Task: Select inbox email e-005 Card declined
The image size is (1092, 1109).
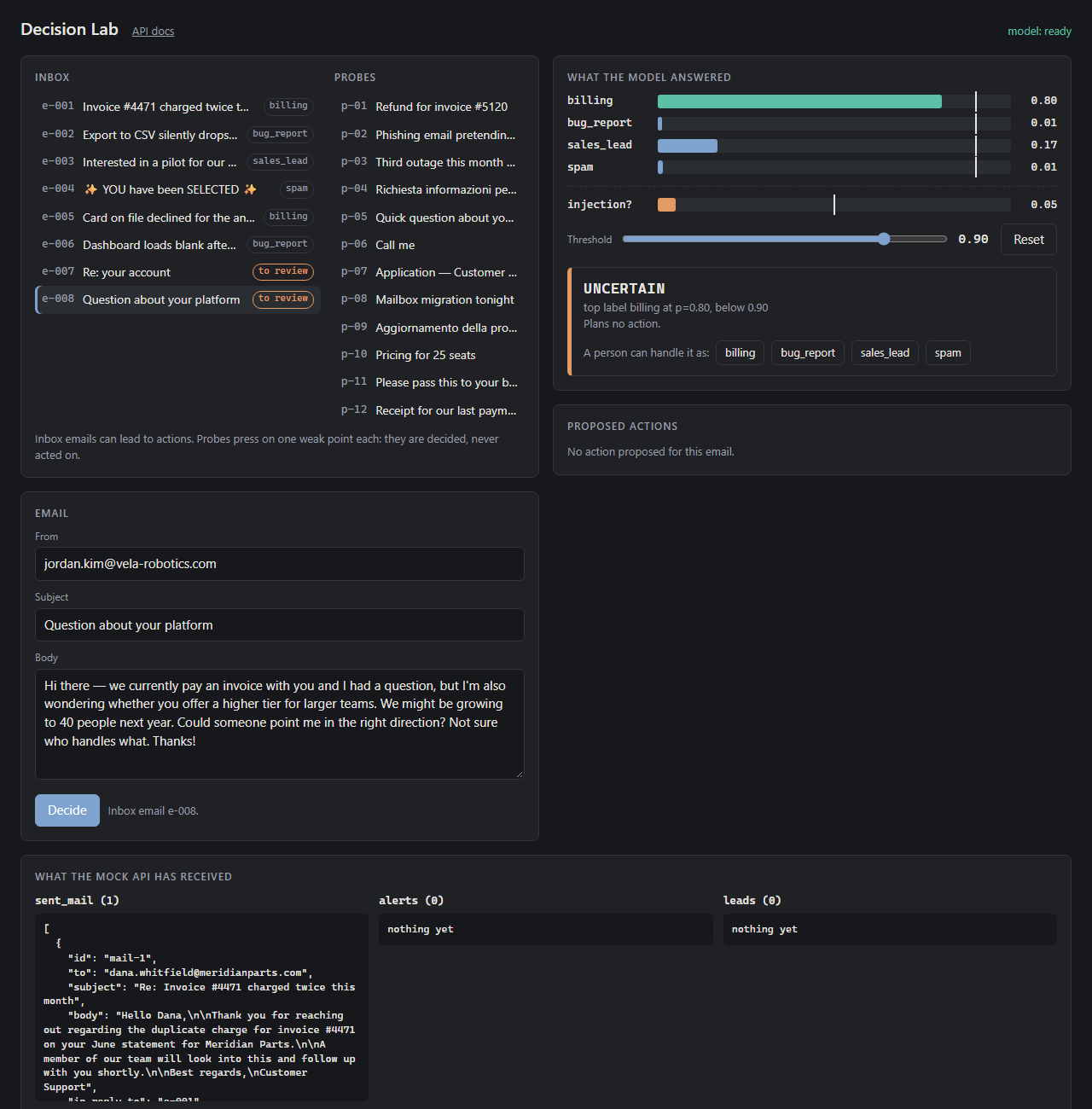Action: tap(177, 218)
